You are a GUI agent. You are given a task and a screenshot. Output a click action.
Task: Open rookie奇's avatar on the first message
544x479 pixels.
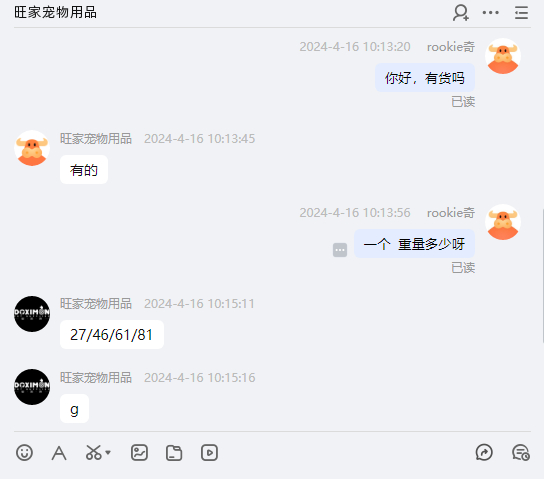(x=503, y=56)
